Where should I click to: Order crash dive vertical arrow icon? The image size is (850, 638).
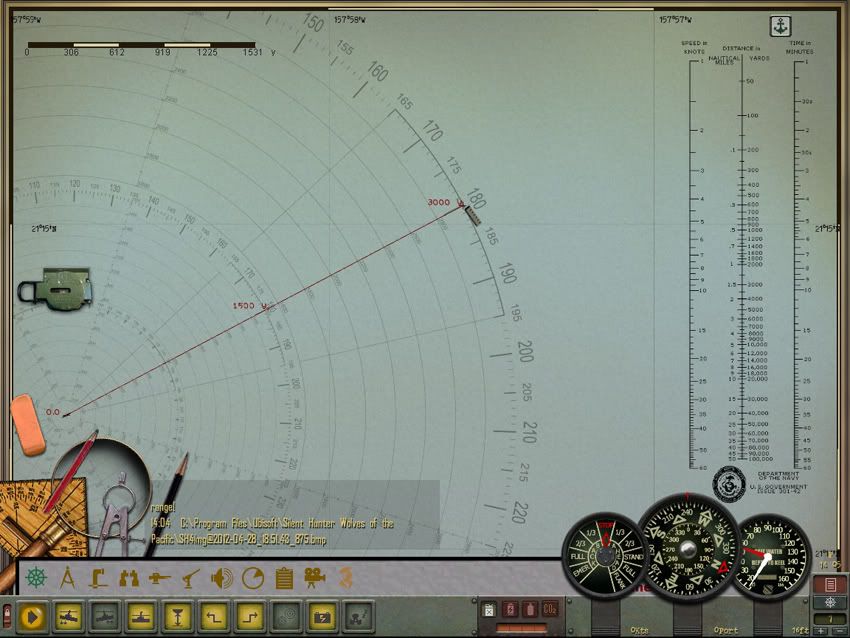pyautogui.click(x=177, y=617)
